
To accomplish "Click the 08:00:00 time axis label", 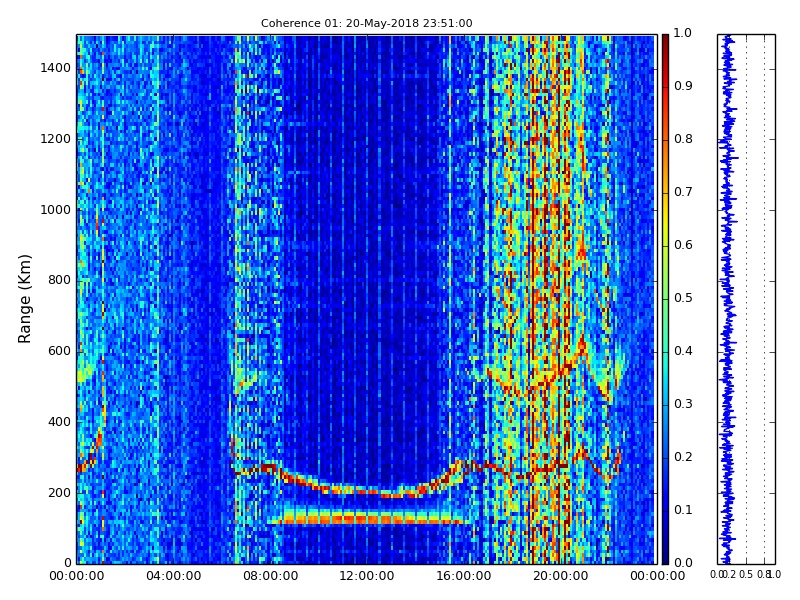I will [x=270, y=577].
